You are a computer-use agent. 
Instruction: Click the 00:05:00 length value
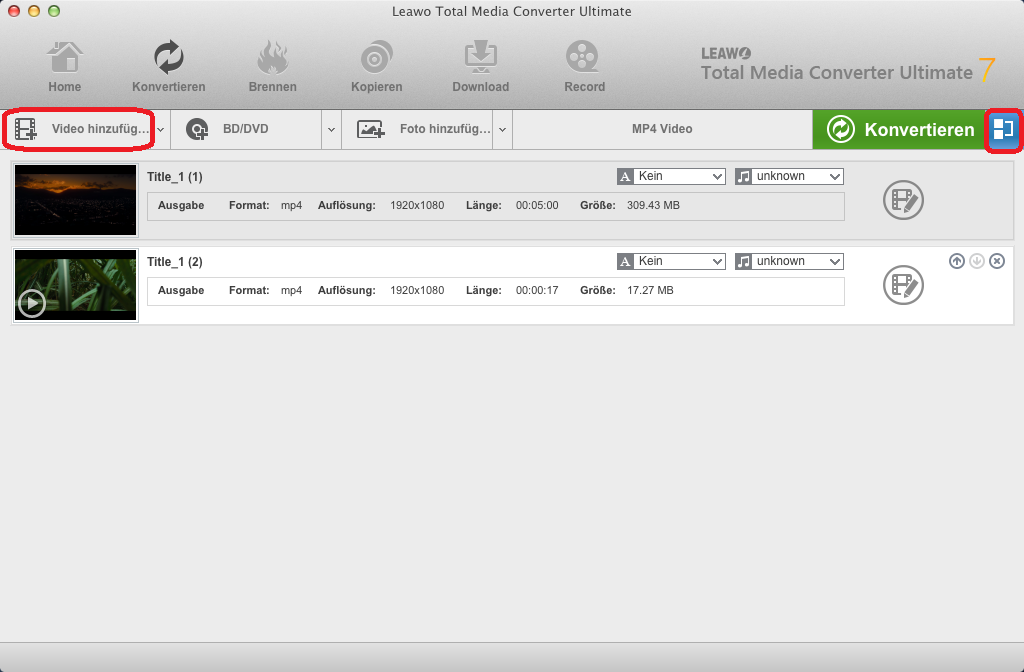click(x=537, y=205)
